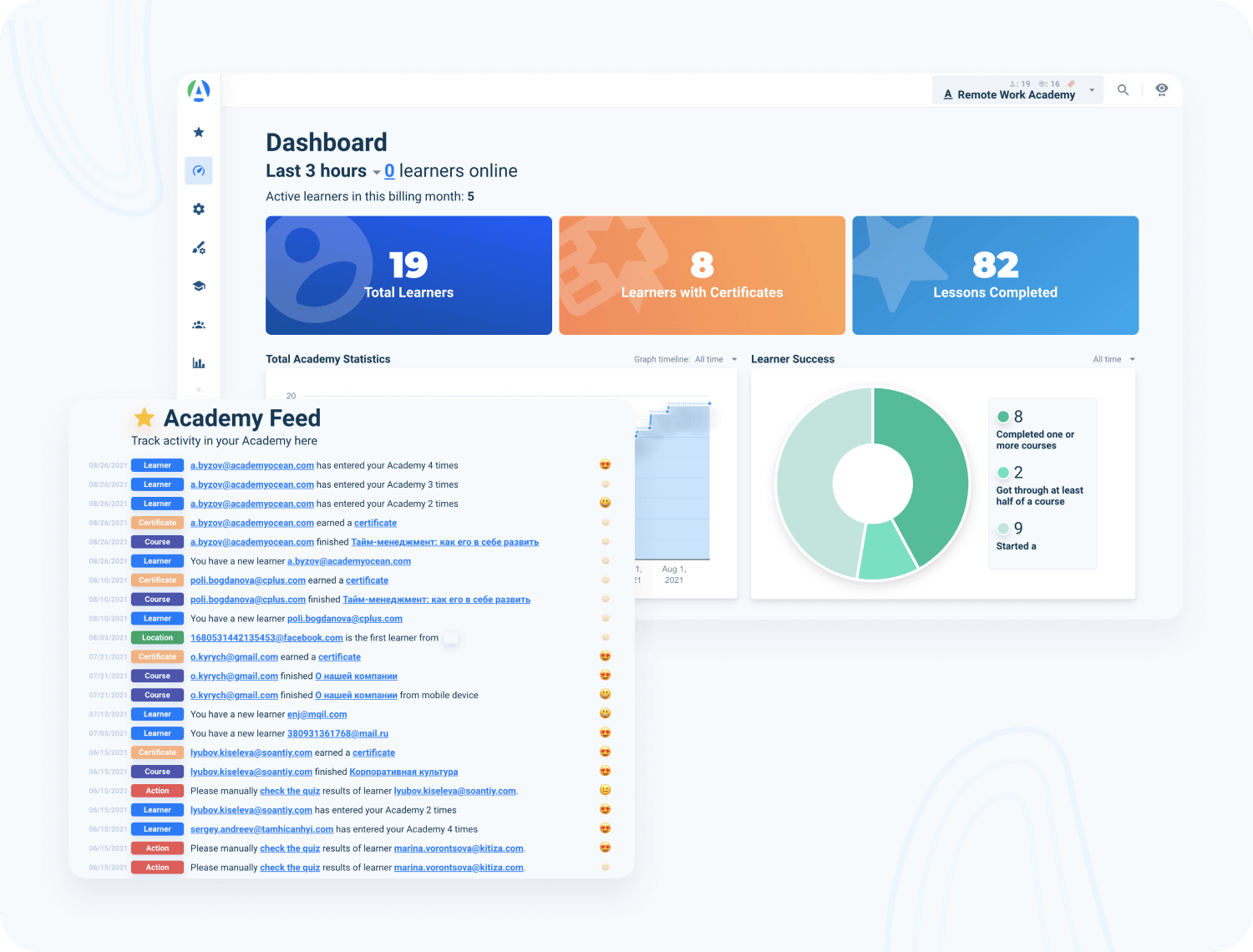Expand Learner Success All time dropdown

tap(1114, 359)
